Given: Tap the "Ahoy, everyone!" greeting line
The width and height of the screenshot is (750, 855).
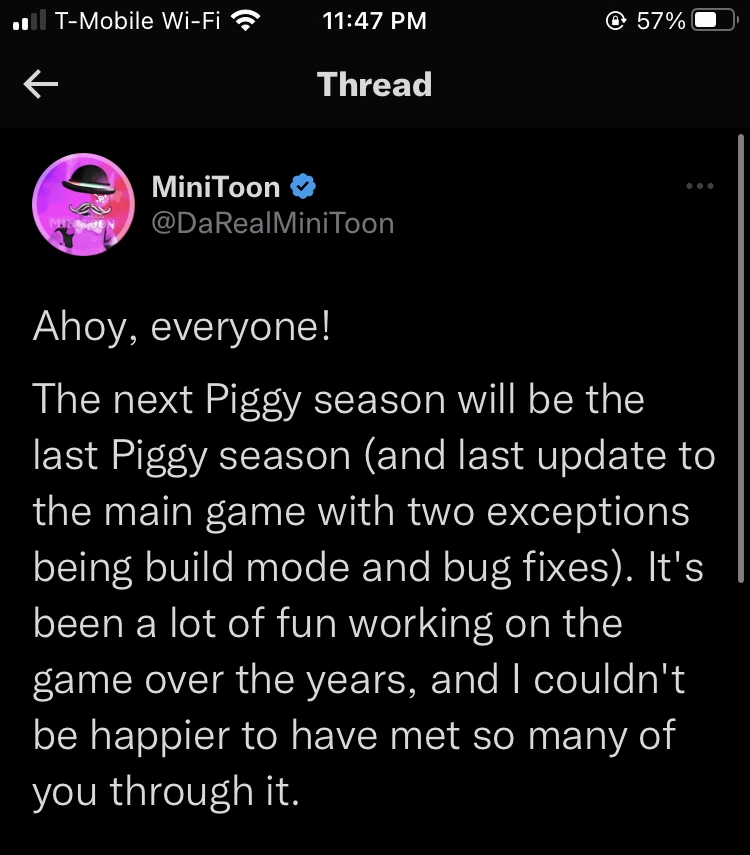Looking at the screenshot, I should click(181, 327).
